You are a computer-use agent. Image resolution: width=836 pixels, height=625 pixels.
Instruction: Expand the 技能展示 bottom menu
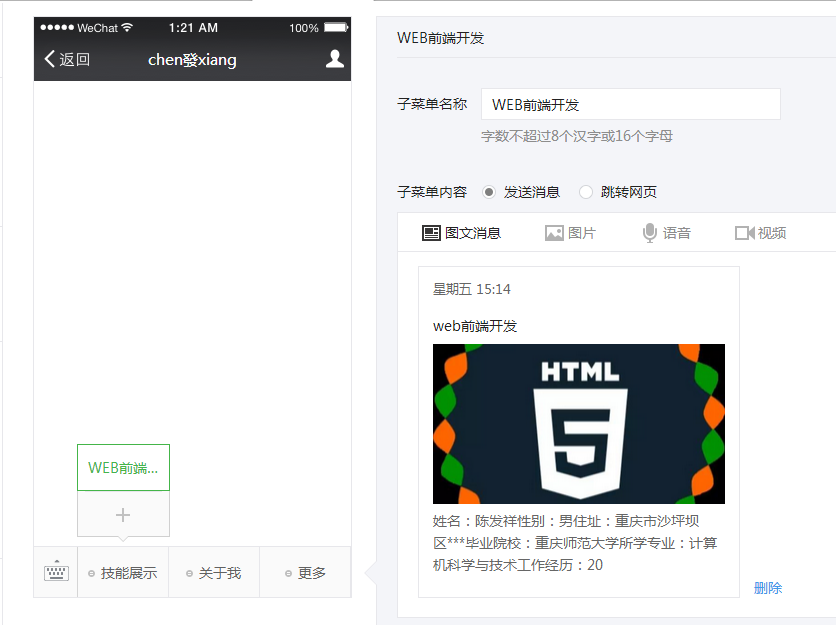click(x=123, y=573)
